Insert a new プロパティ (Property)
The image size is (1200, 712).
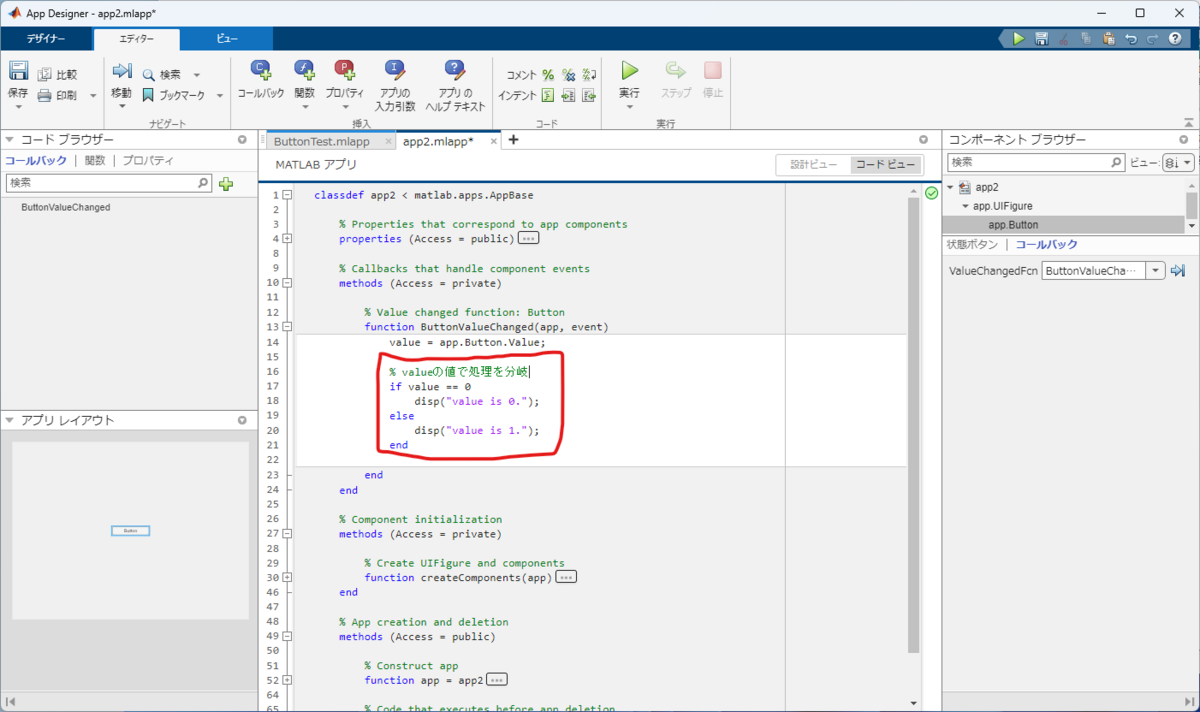345,69
